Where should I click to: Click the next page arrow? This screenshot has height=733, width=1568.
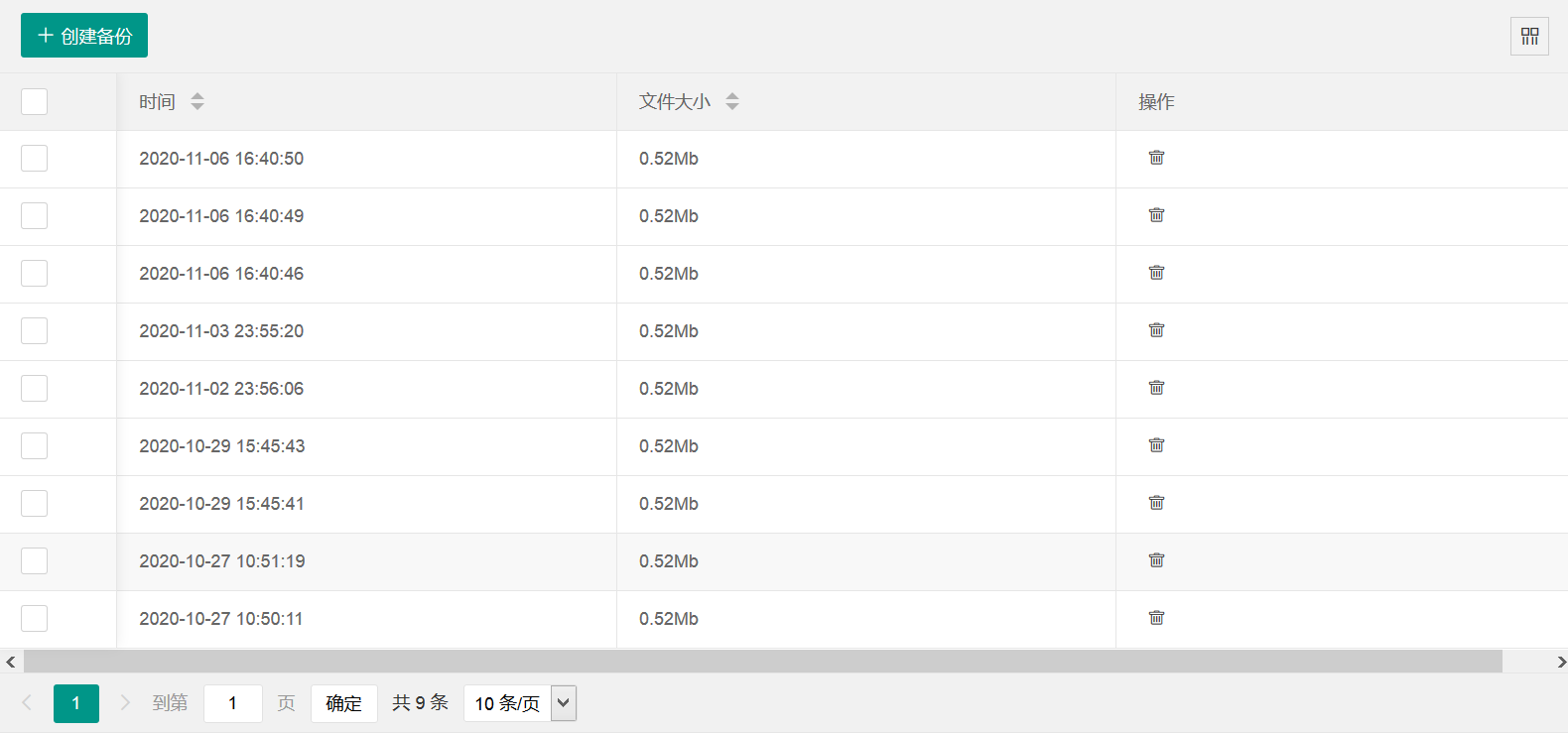tap(125, 703)
